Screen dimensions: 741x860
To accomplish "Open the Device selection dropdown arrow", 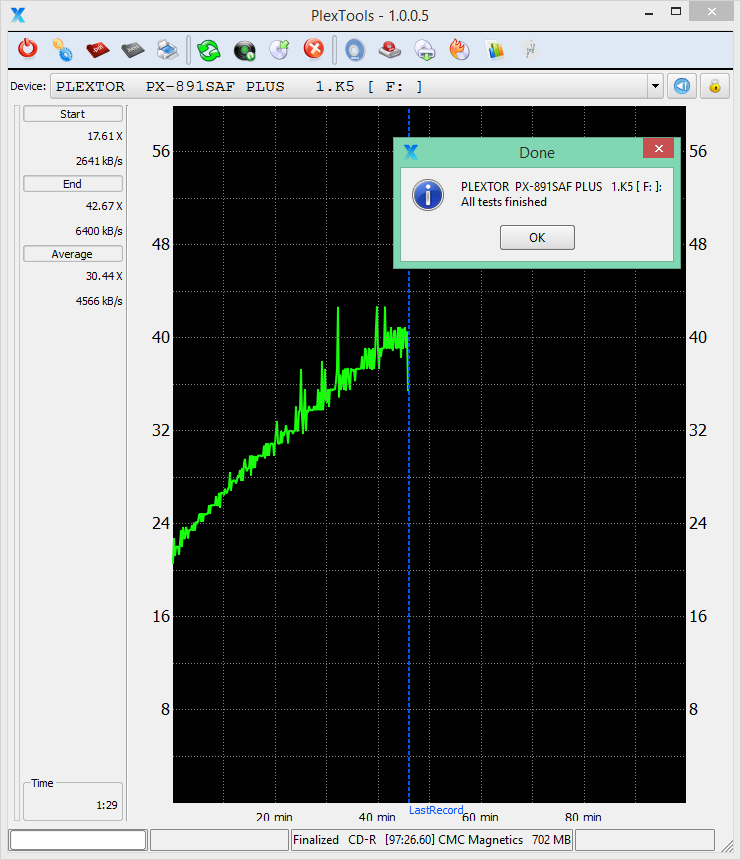I will pos(655,86).
